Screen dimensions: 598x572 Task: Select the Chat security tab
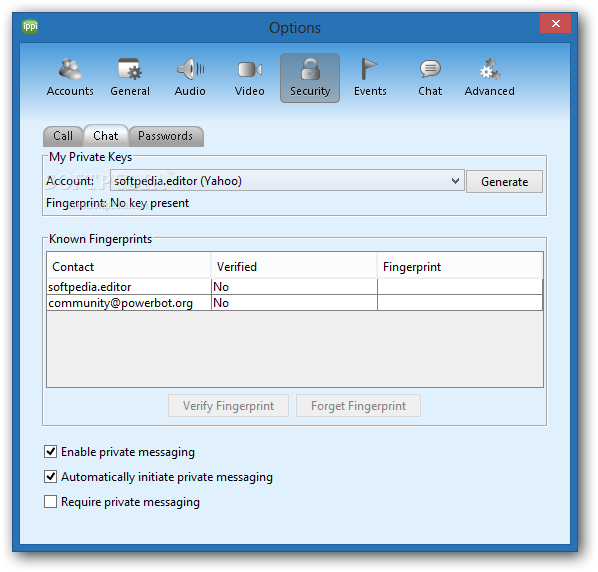(106, 136)
